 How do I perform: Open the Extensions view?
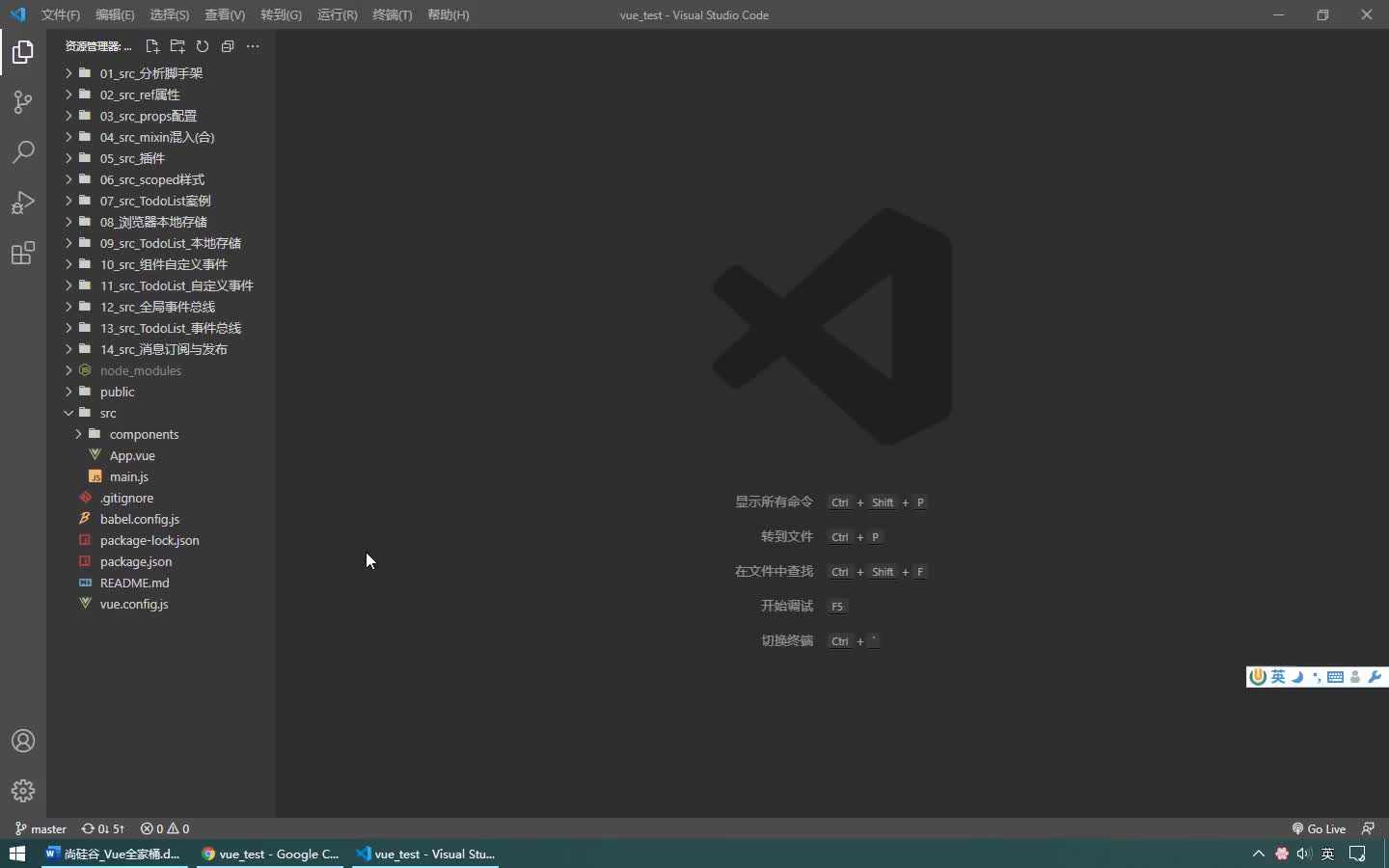coord(23,253)
